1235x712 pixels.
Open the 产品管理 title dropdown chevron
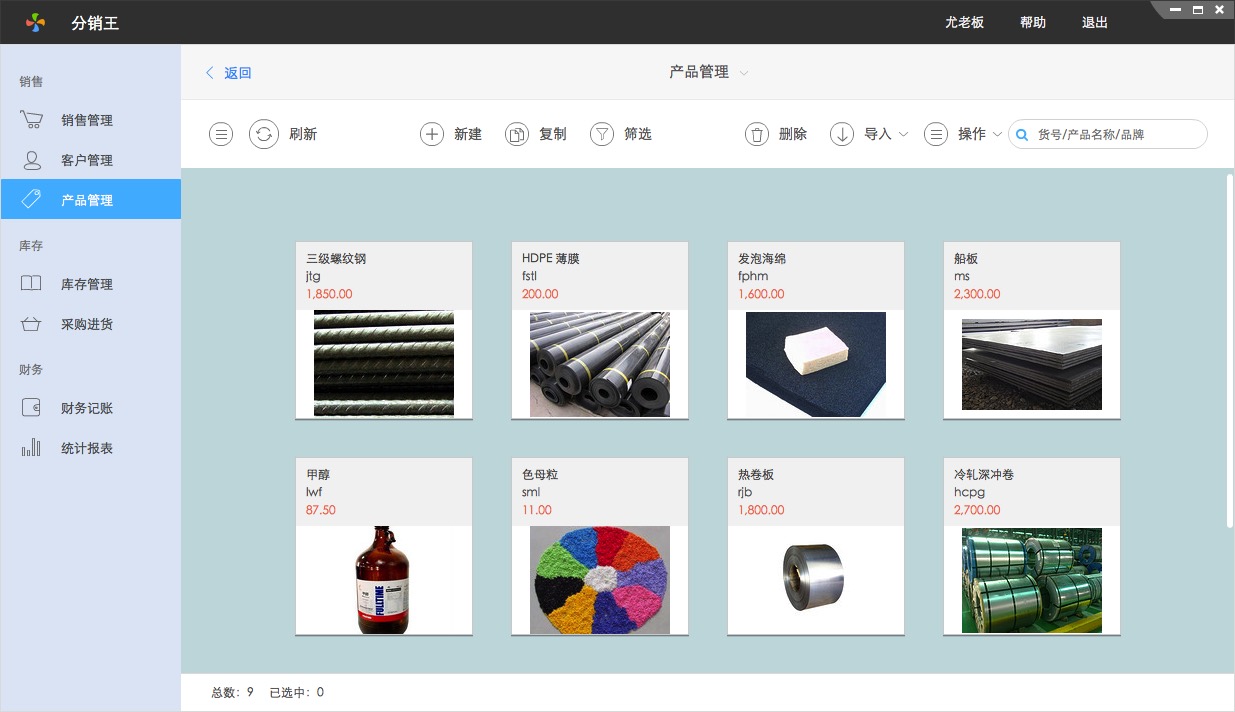pos(744,73)
